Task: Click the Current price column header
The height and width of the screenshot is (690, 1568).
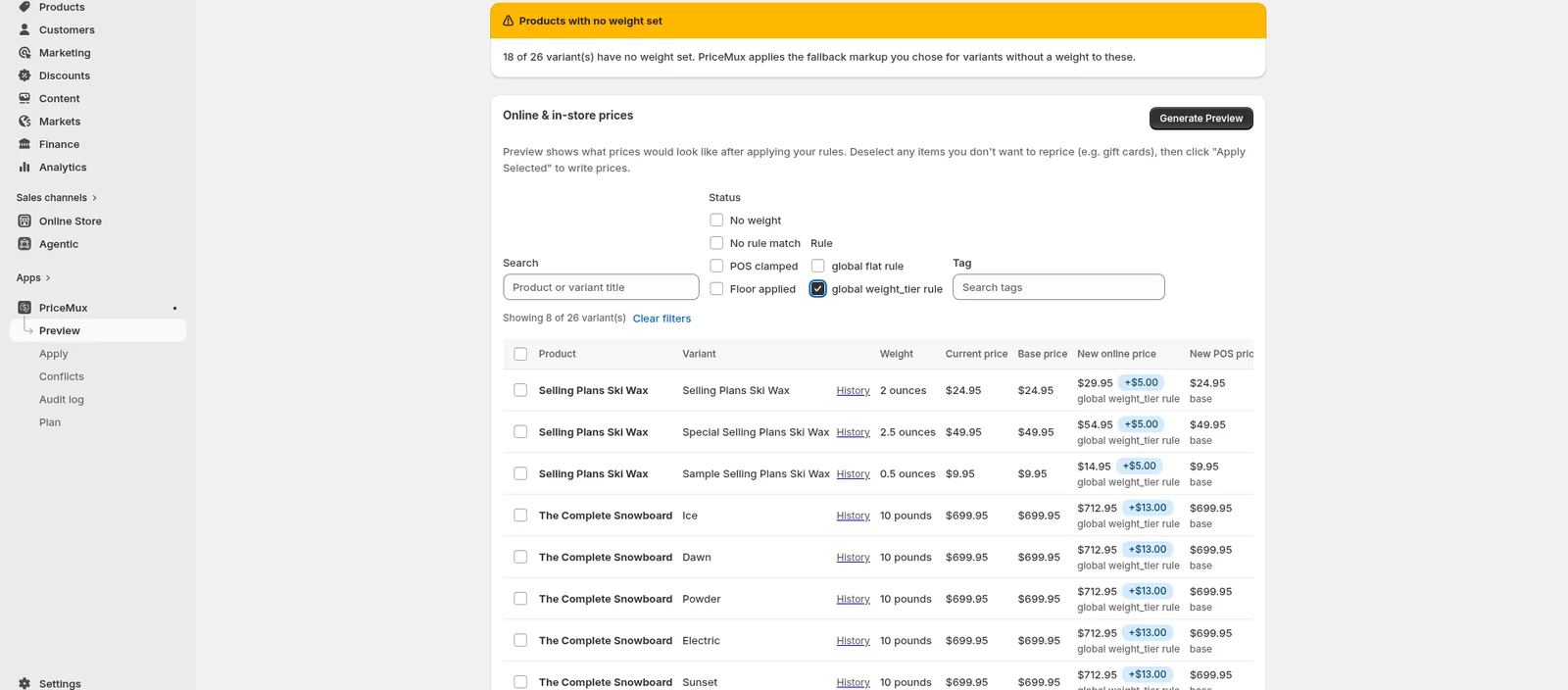Action: coord(976,354)
